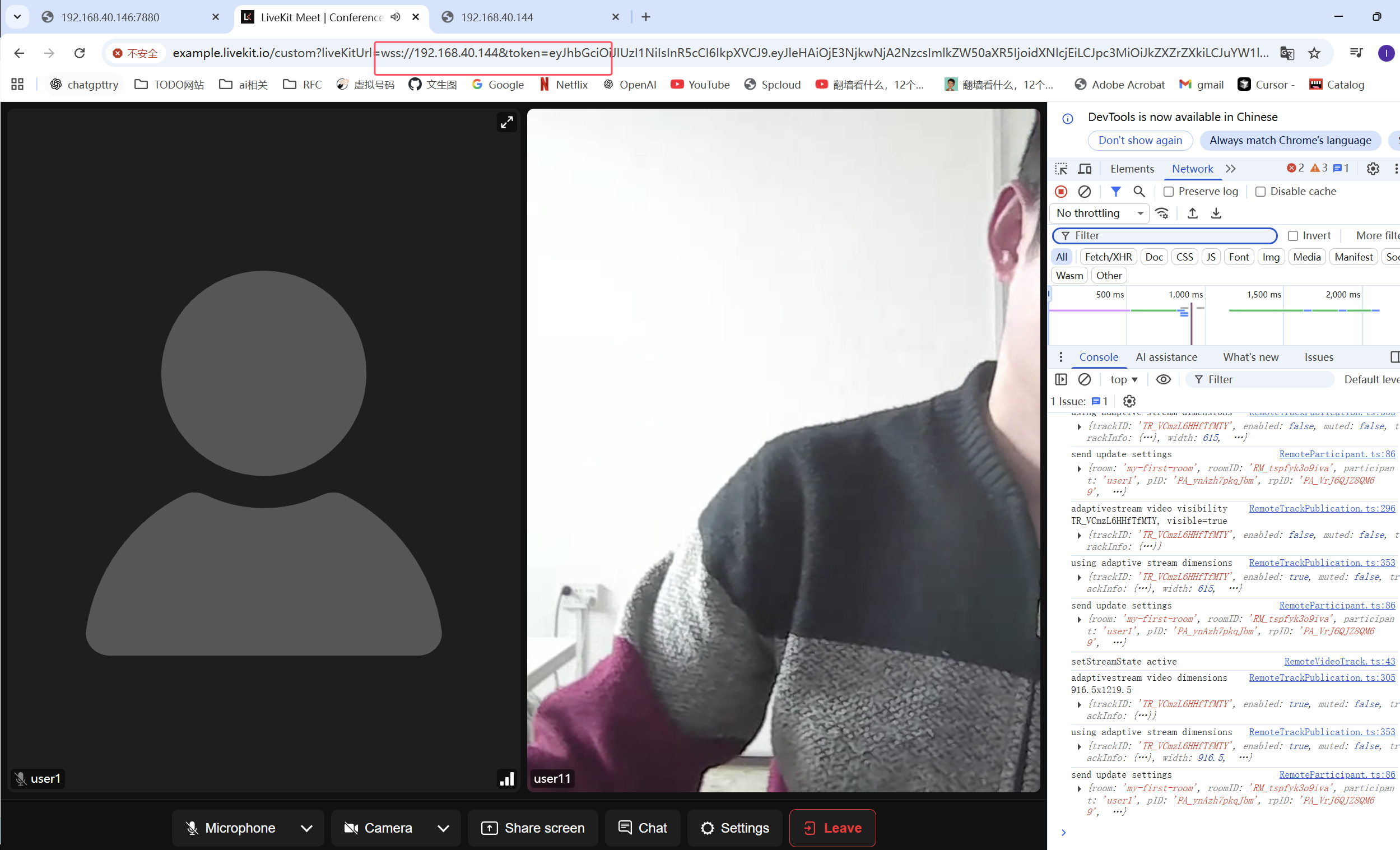Toggle the device toolbar icon in DevTools
This screenshot has height=850, width=1400.
point(1085,169)
